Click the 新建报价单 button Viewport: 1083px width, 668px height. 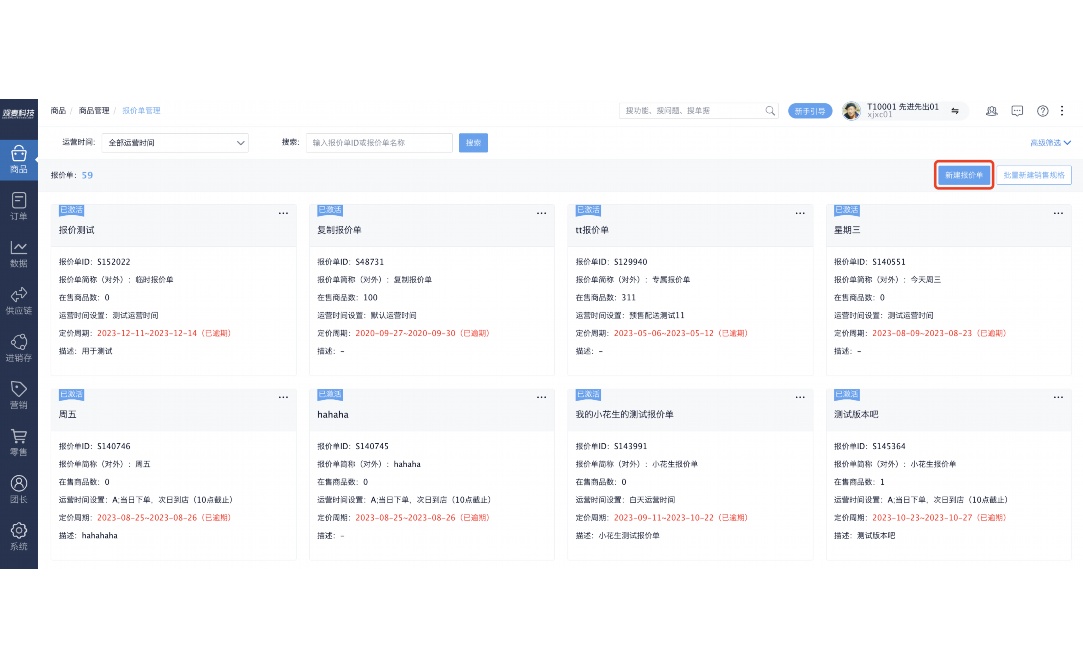click(963, 174)
